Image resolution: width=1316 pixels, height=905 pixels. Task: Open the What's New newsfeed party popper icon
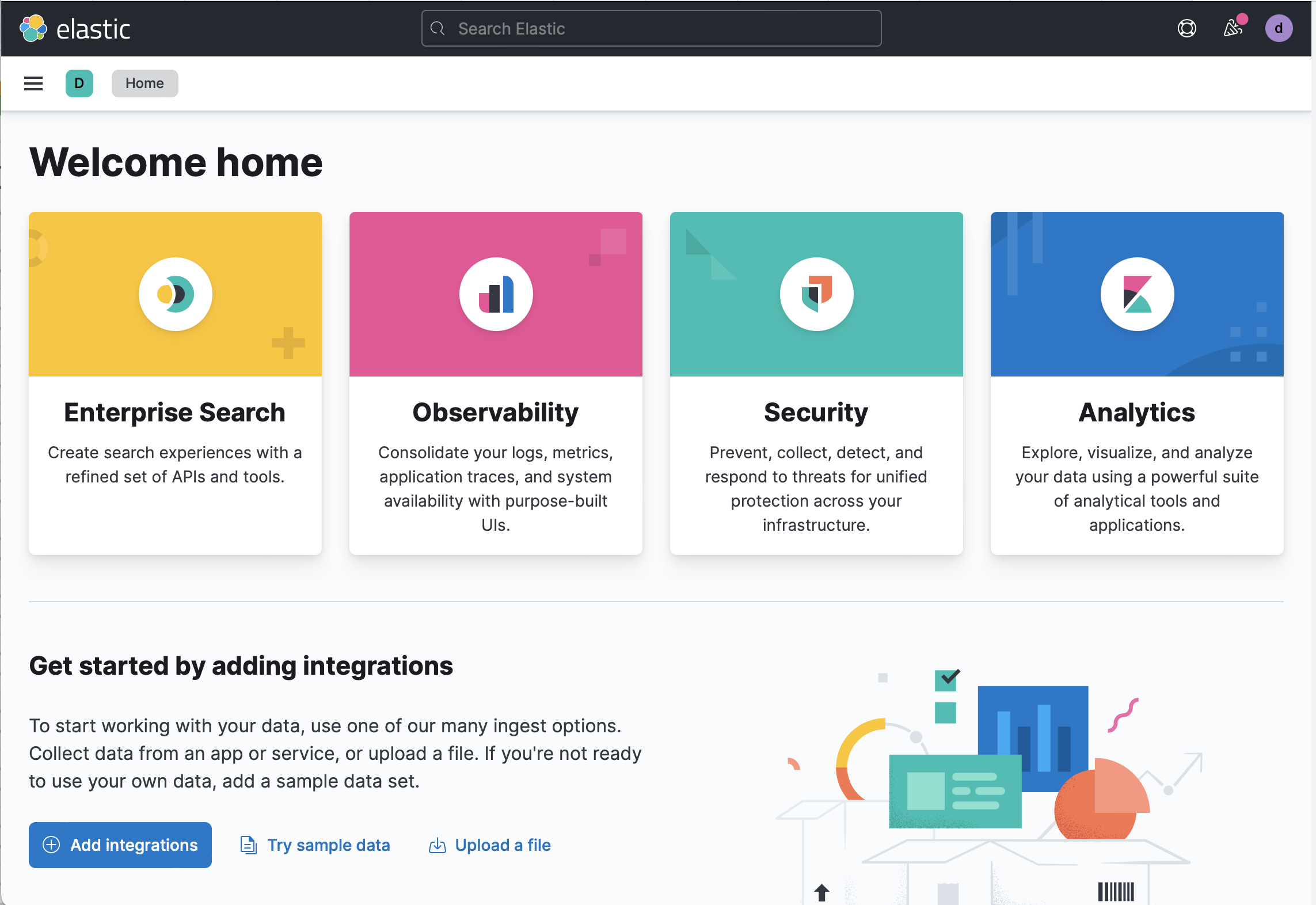pos(1233,28)
